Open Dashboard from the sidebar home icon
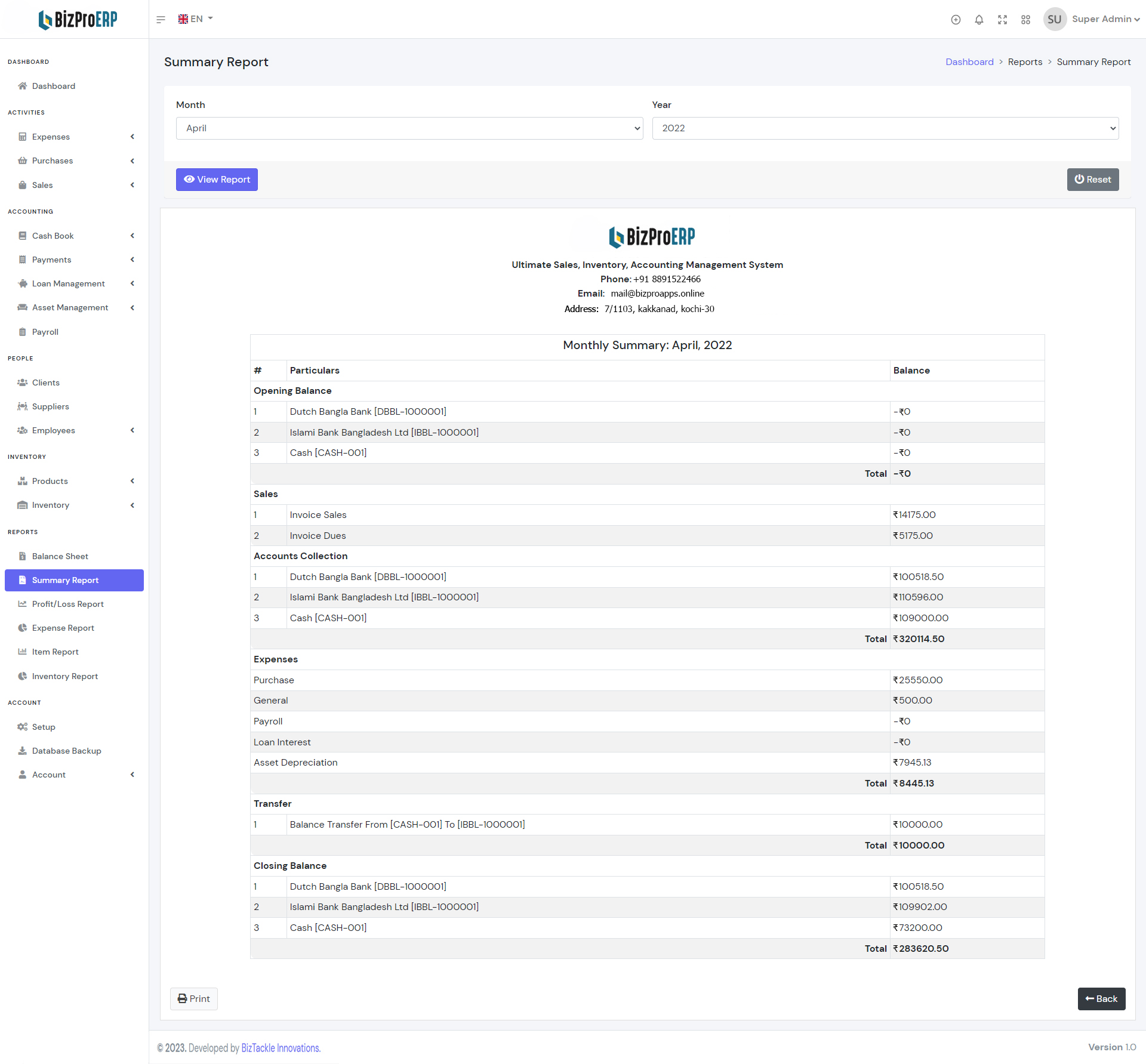The width and height of the screenshot is (1146, 1064). (53, 86)
